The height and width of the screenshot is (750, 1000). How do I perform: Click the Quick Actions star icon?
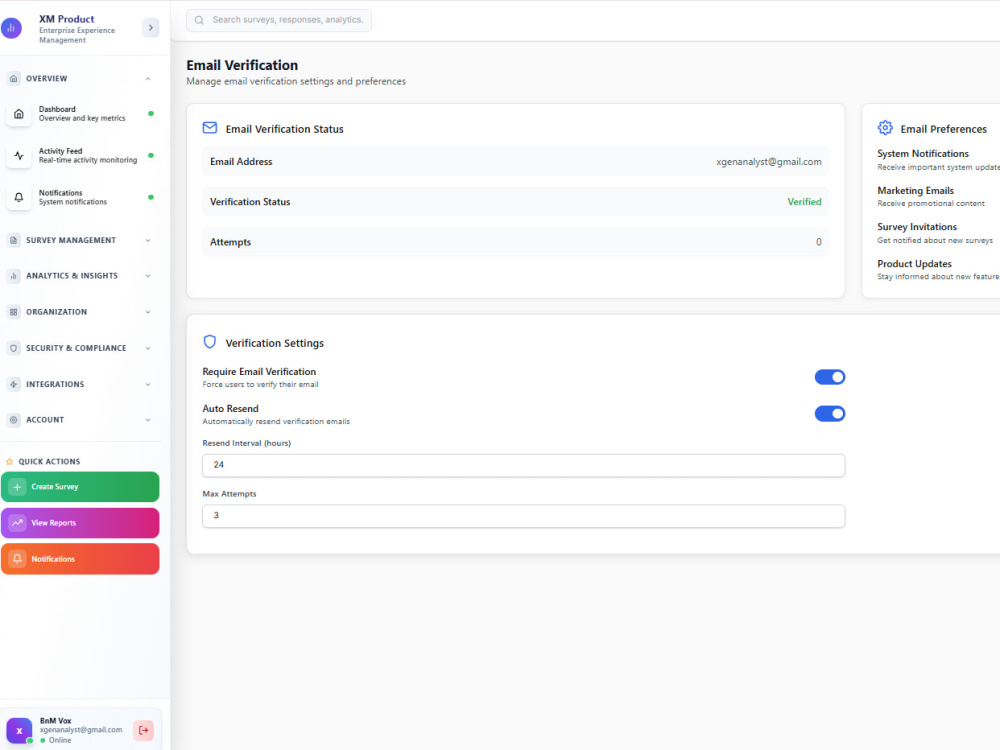tap(9, 462)
